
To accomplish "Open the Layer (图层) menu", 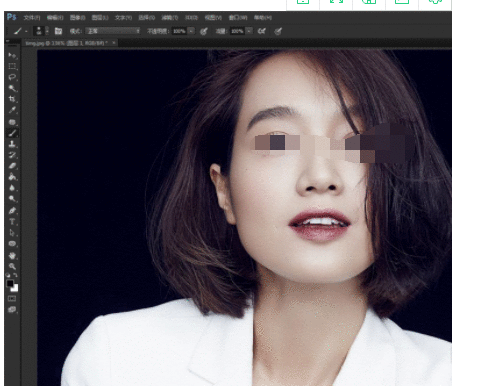I will (100, 18).
